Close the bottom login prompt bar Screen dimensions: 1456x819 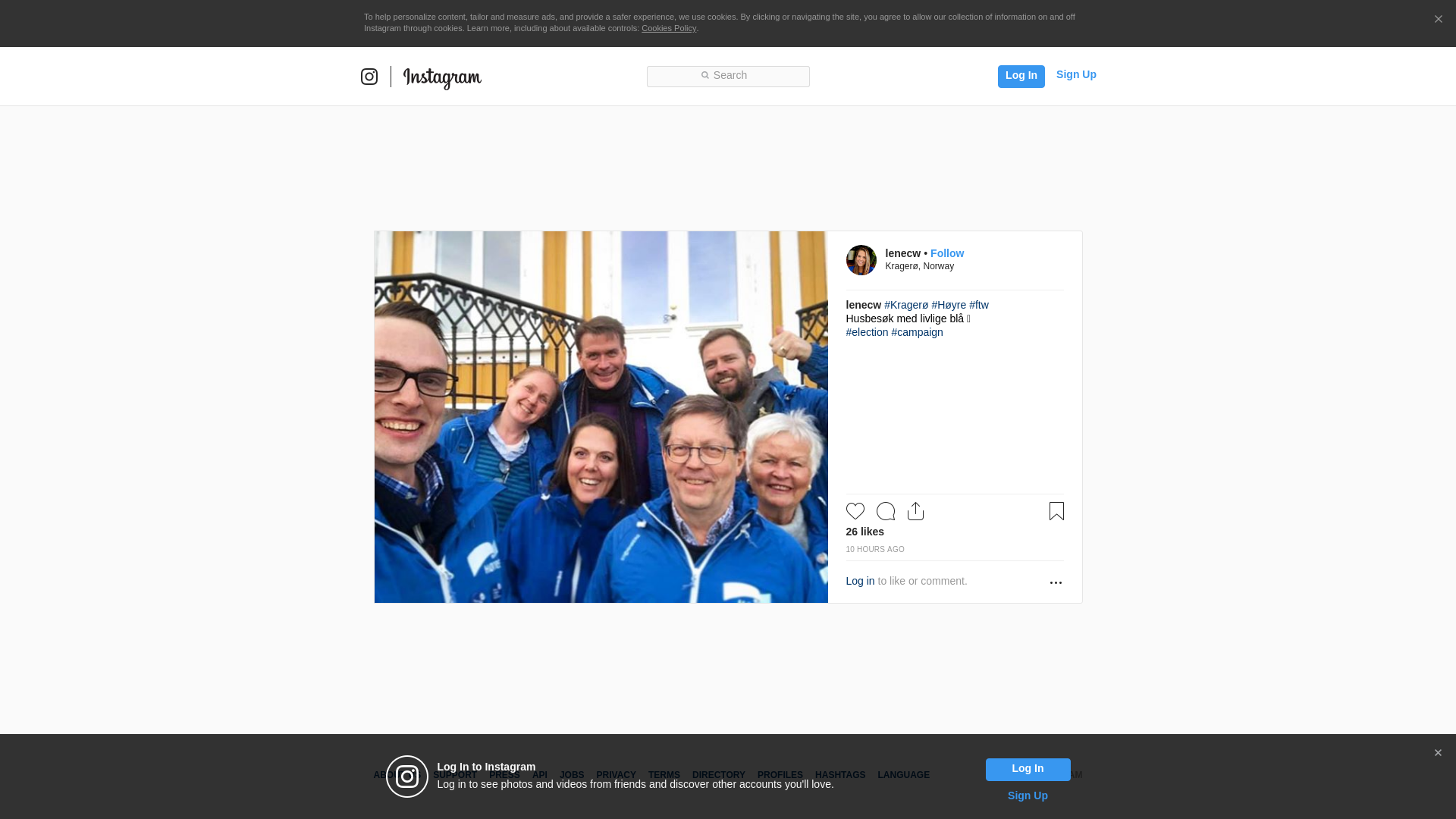[x=1438, y=753]
